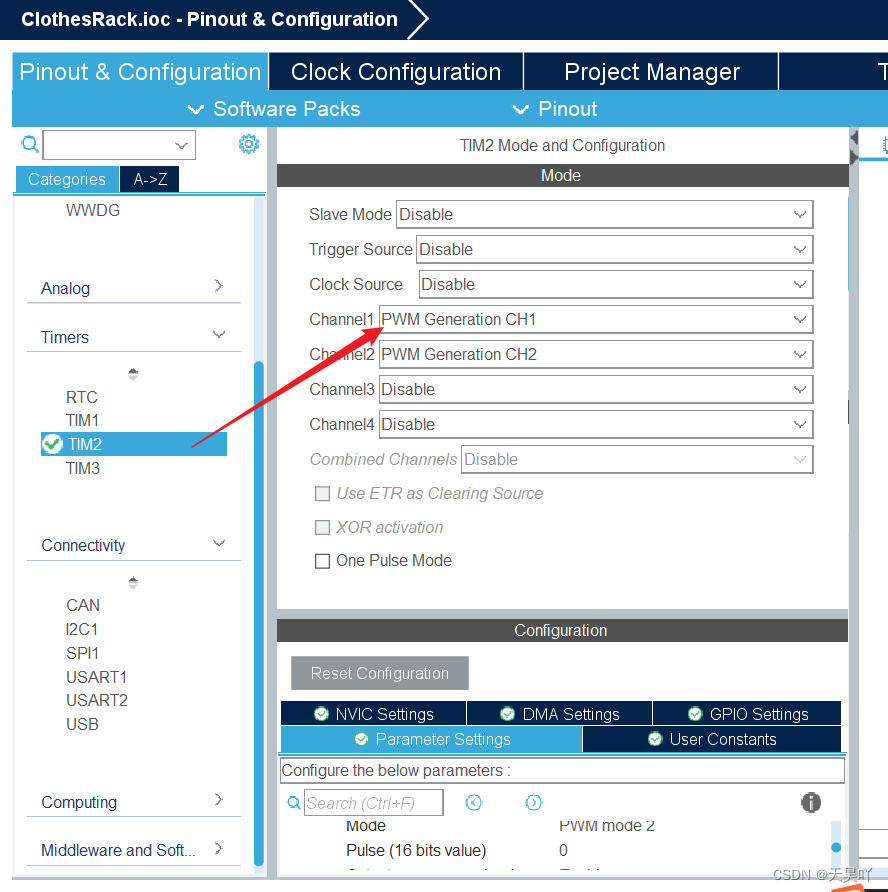Click the PWM mode 2 value

(x=606, y=826)
